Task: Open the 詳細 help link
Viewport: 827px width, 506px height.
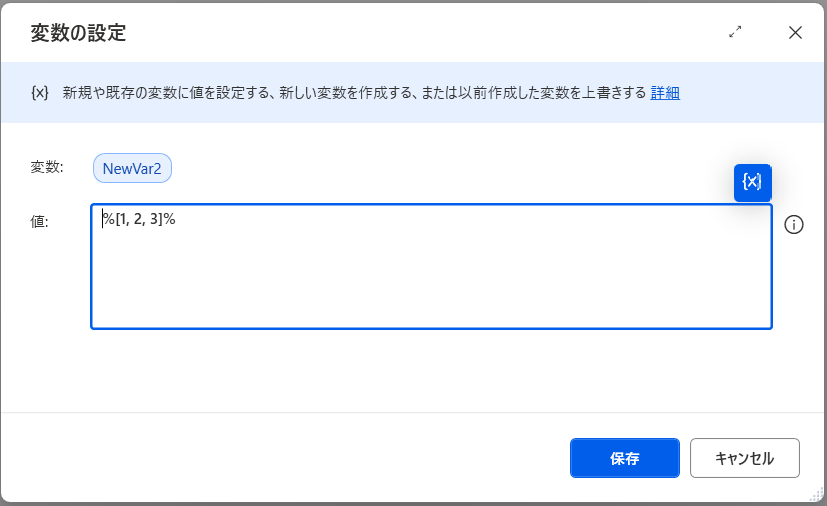Action: [665, 93]
